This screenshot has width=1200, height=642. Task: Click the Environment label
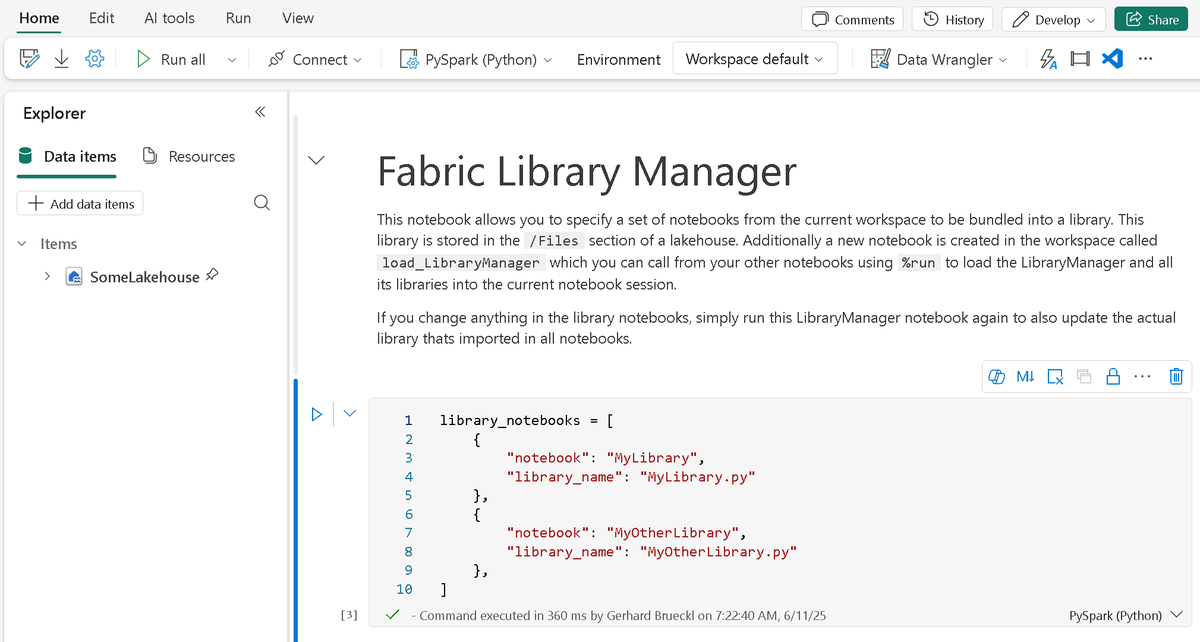(619, 60)
